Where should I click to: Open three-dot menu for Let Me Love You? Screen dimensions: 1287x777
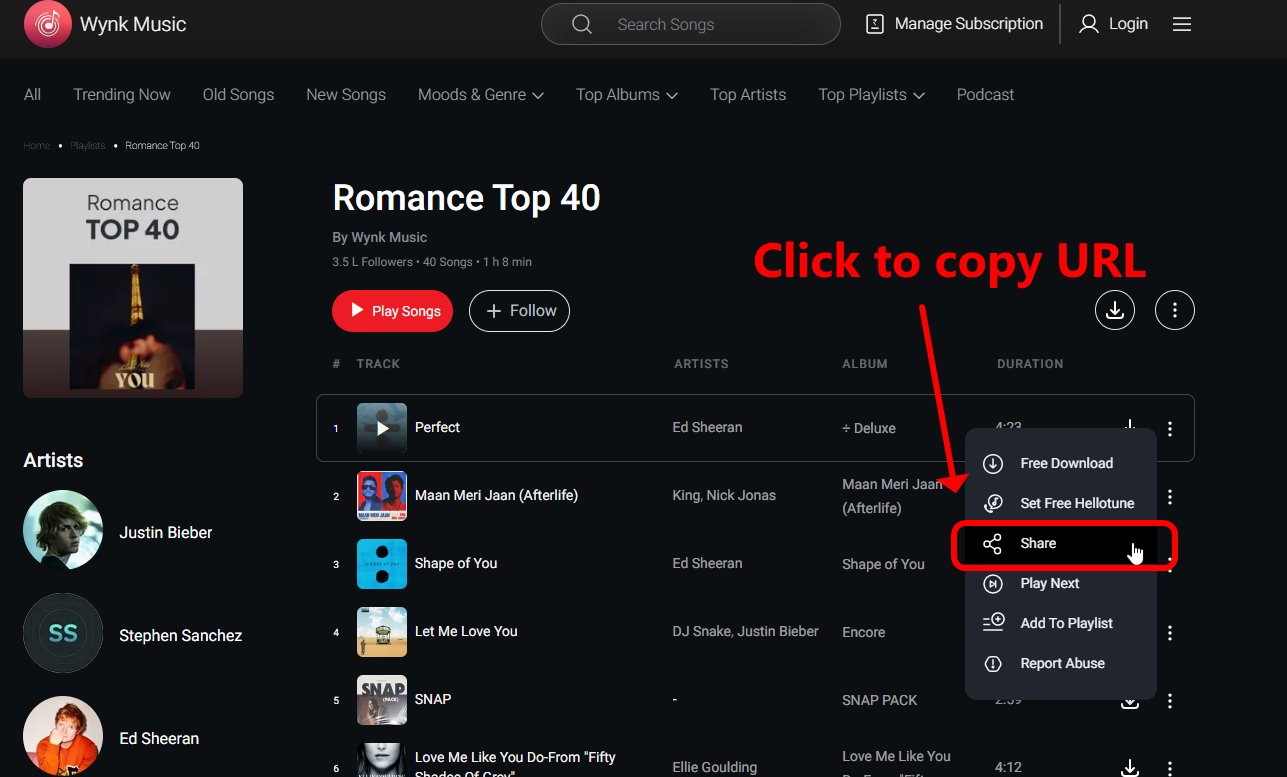1170,633
